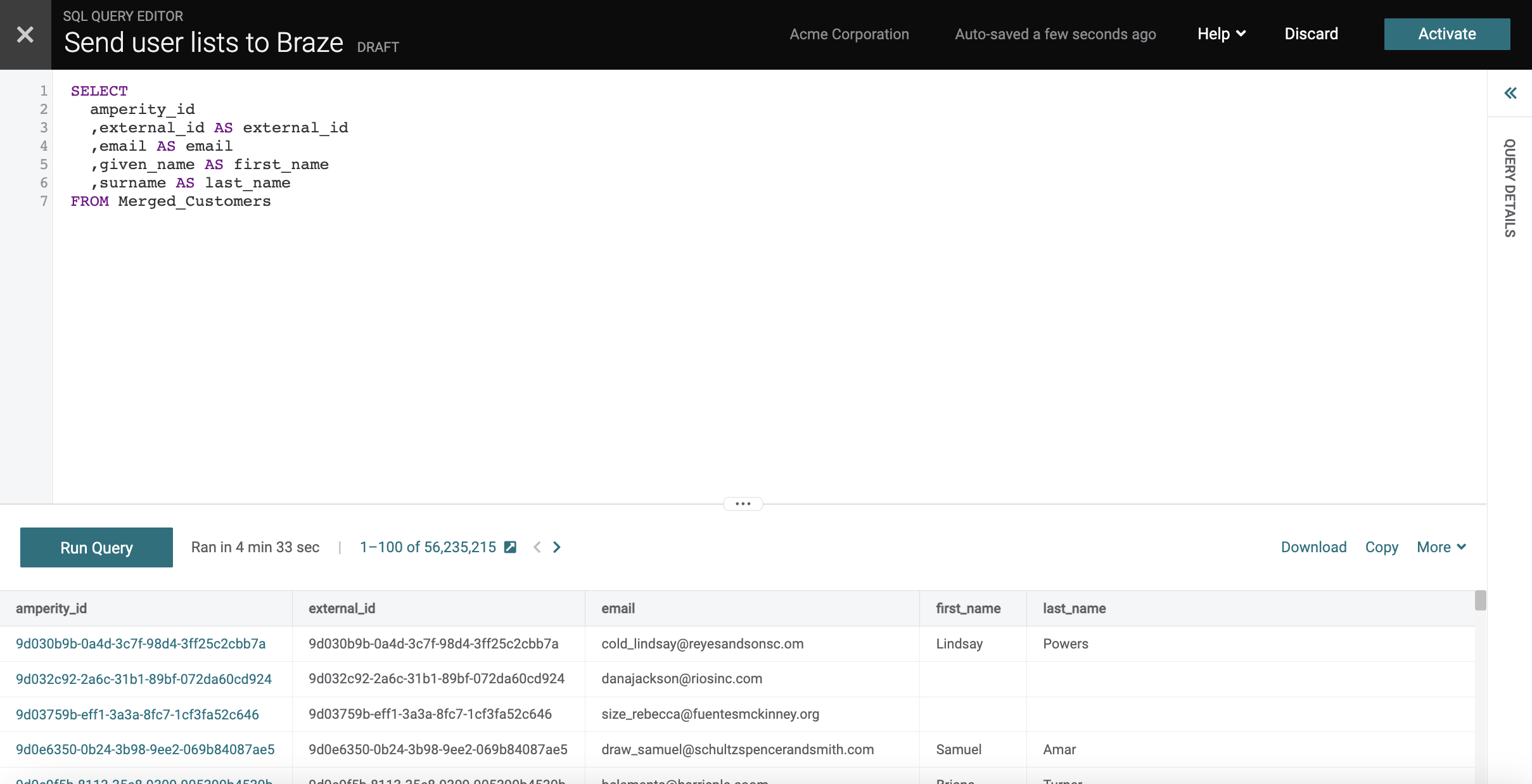Screen dimensions: 1532x784
Task: Activate the query
Action: [1447, 34]
